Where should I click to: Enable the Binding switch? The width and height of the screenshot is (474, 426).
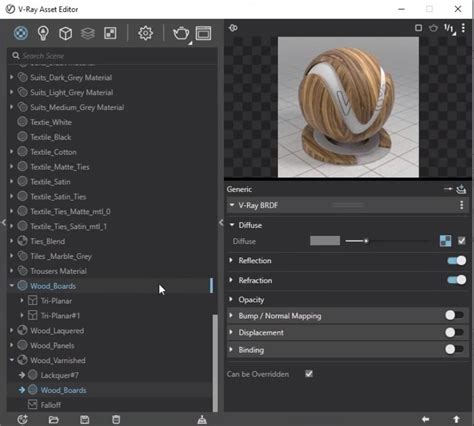point(454,349)
